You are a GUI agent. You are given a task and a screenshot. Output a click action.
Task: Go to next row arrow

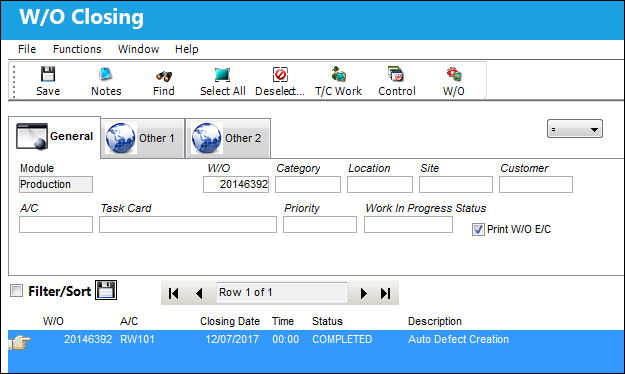[x=364, y=293]
